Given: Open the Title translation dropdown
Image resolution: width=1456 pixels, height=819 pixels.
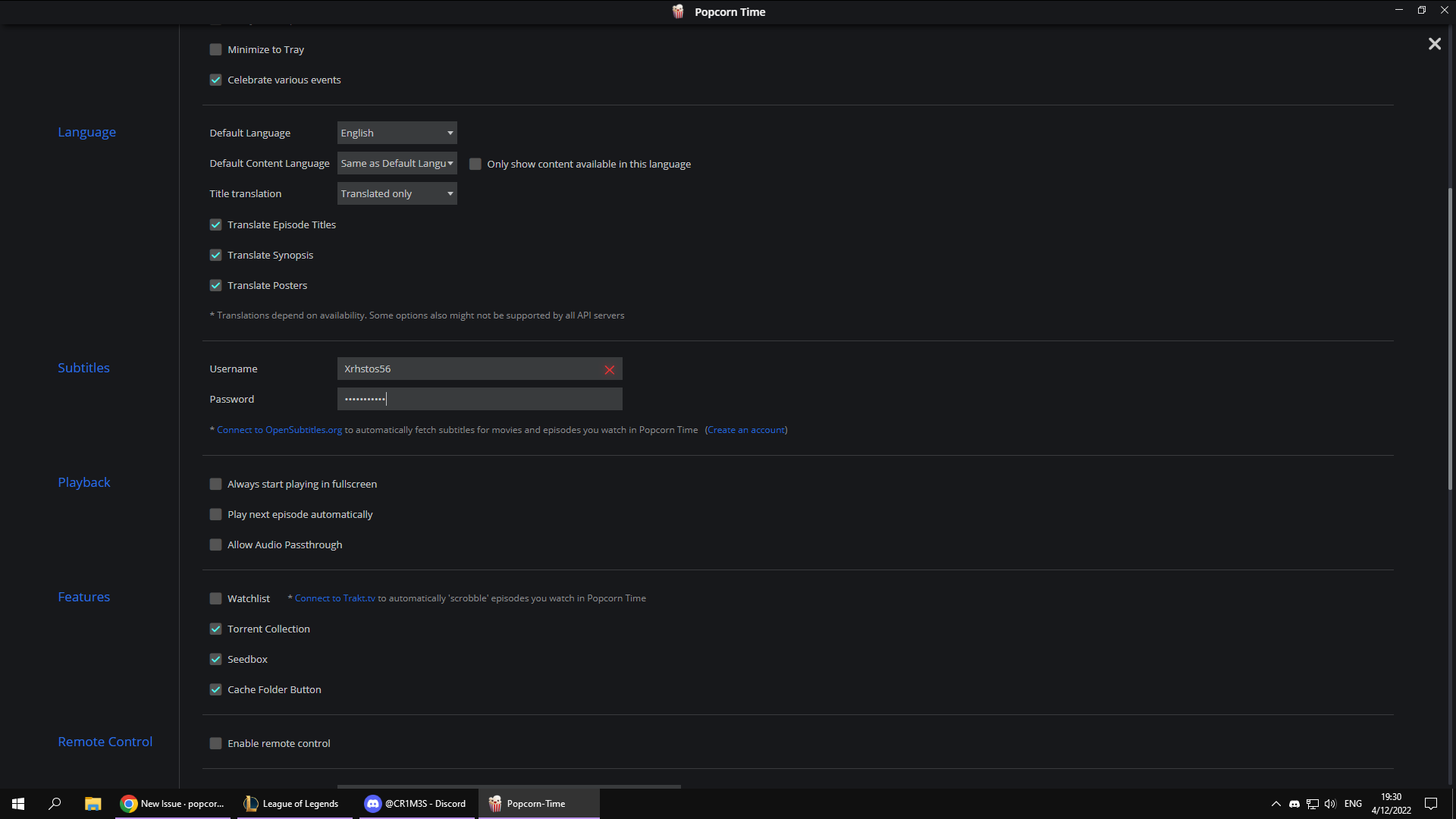Looking at the screenshot, I should [397, 193].
